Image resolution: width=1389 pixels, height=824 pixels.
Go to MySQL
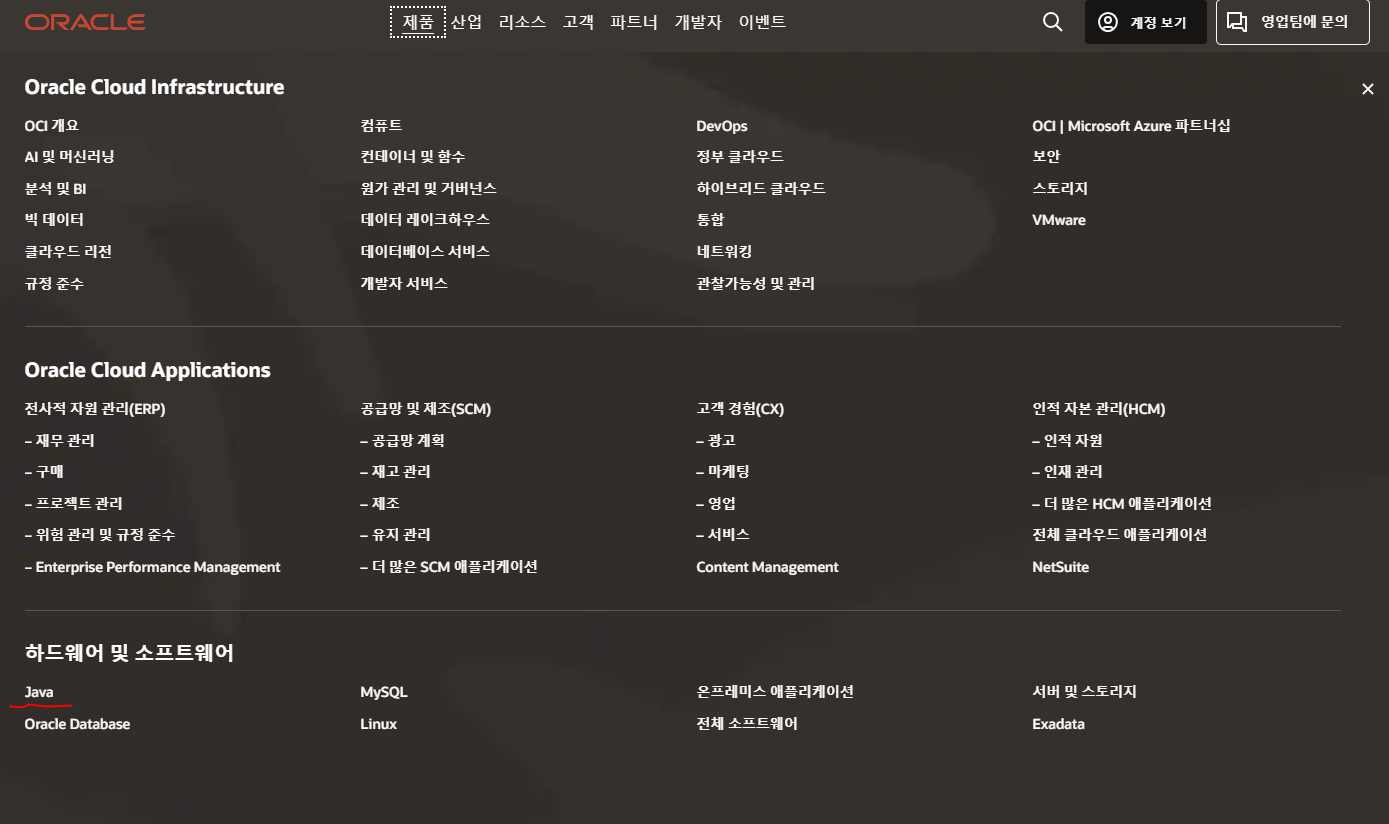[384, 692]
